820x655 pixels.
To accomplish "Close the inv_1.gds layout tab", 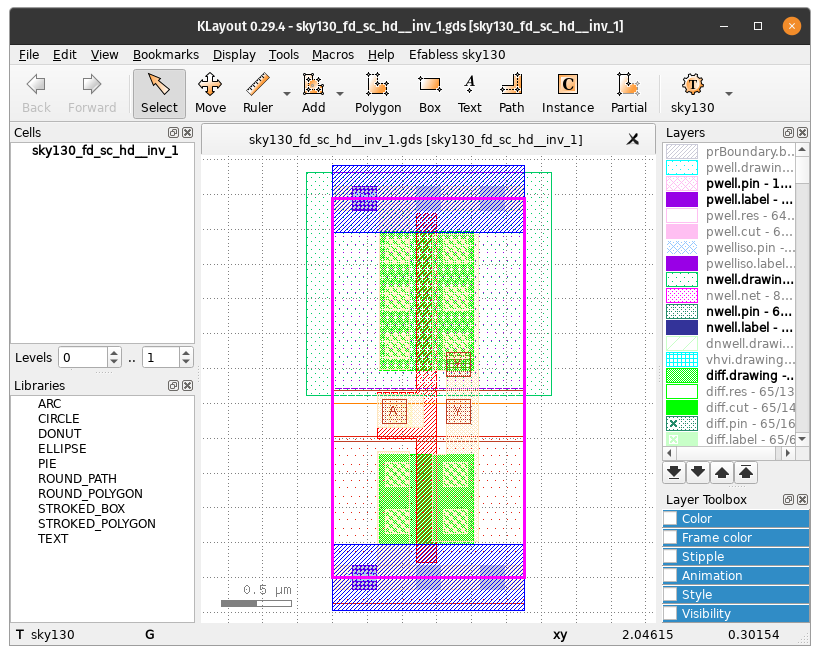I will click(633, 139).
